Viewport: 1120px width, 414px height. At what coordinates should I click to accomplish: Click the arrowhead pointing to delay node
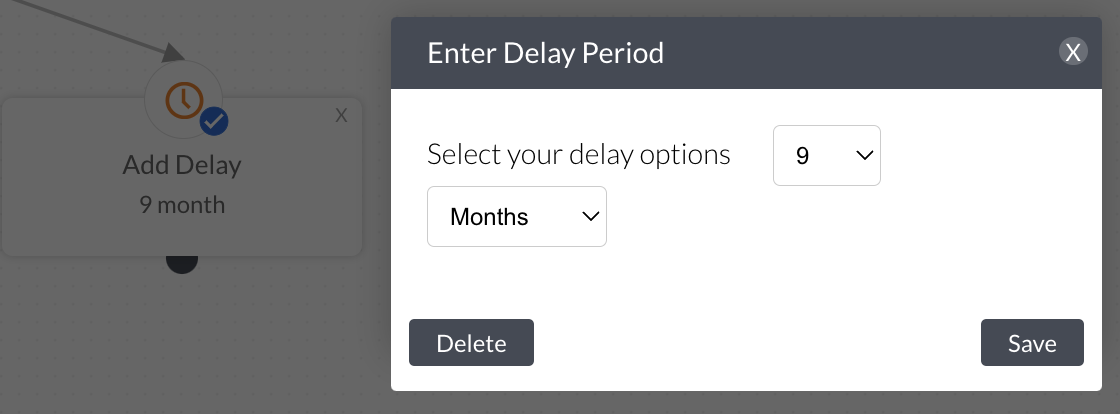coord(173,53)
